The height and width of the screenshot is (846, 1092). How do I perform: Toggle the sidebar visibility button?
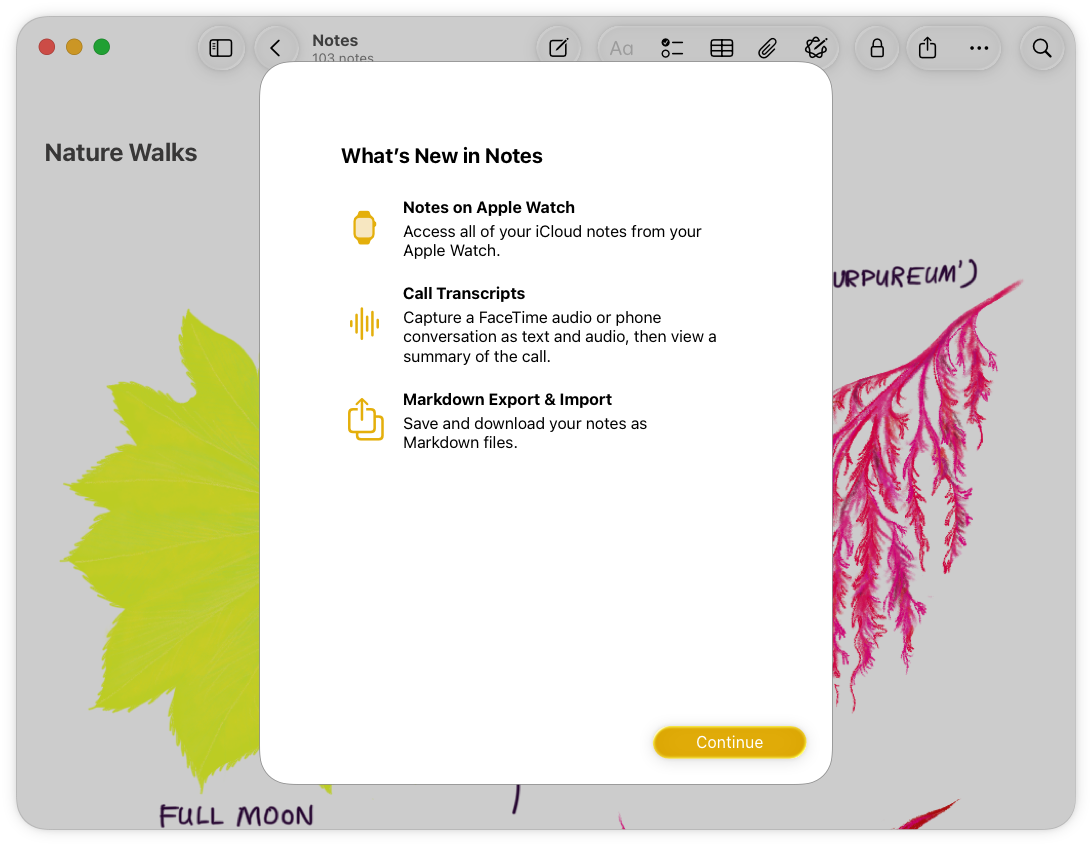[x=221, y=47]
